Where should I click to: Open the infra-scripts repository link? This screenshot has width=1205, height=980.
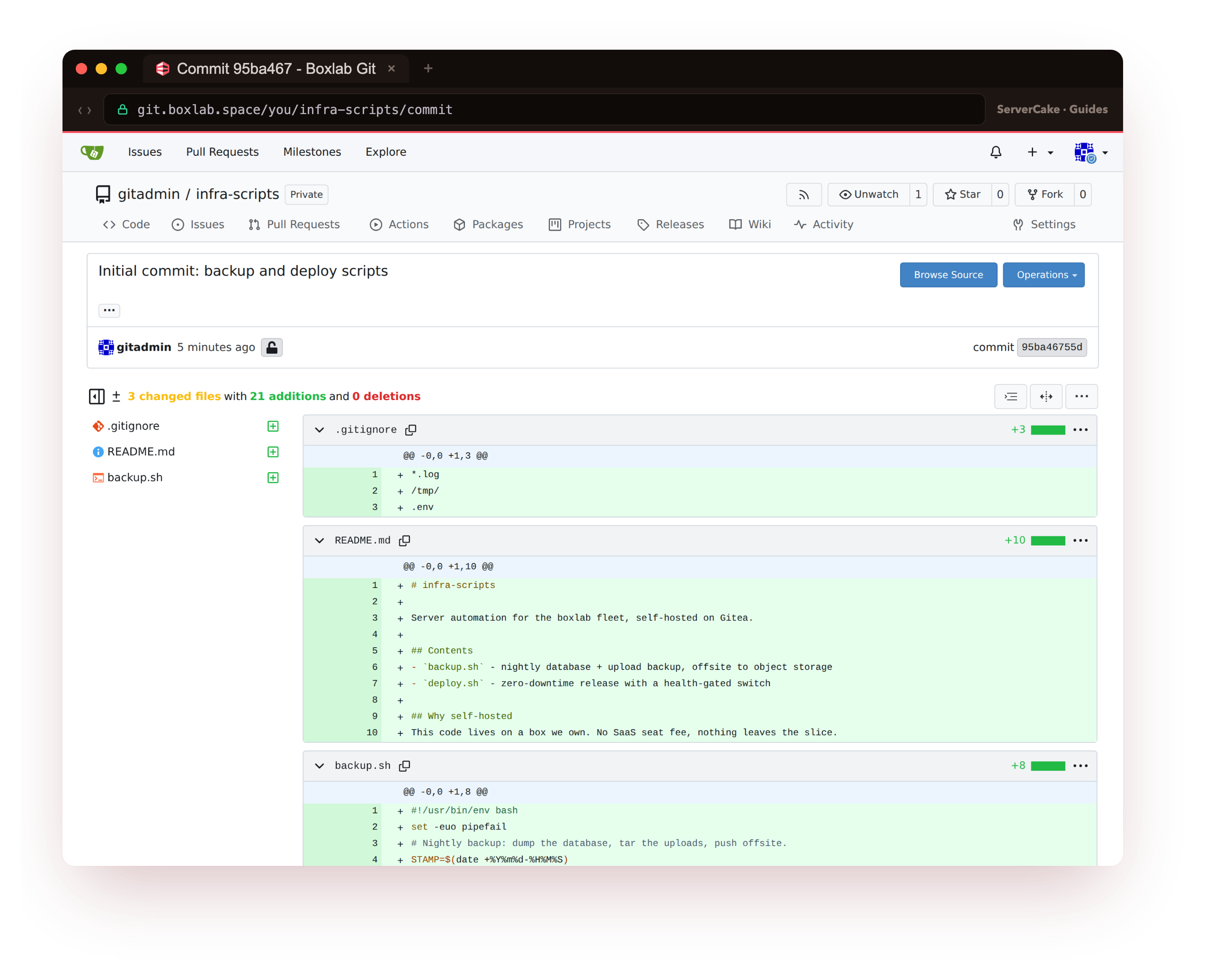coord(237,194)
